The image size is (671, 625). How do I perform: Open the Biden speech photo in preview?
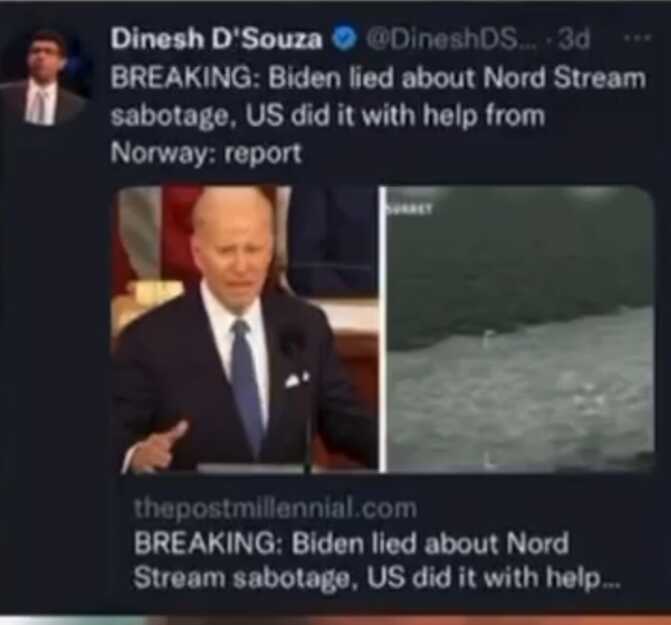(245, 329)
